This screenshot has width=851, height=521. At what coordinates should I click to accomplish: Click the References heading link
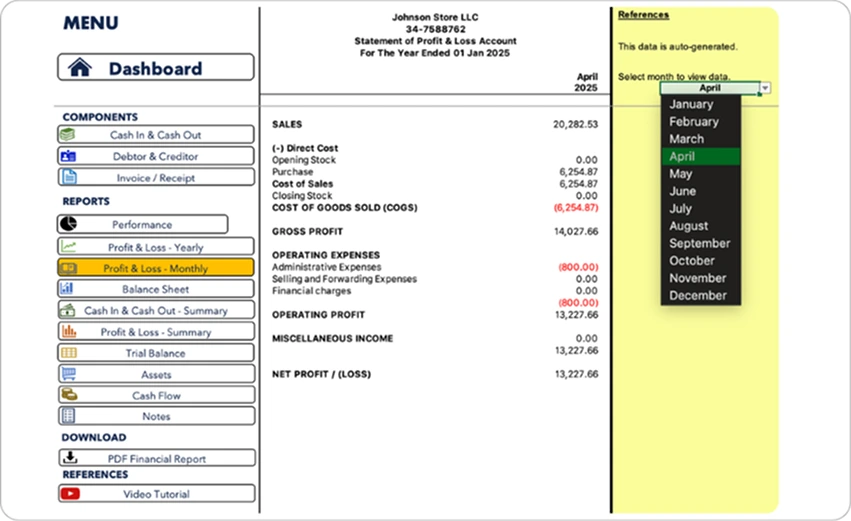[643, 15]
